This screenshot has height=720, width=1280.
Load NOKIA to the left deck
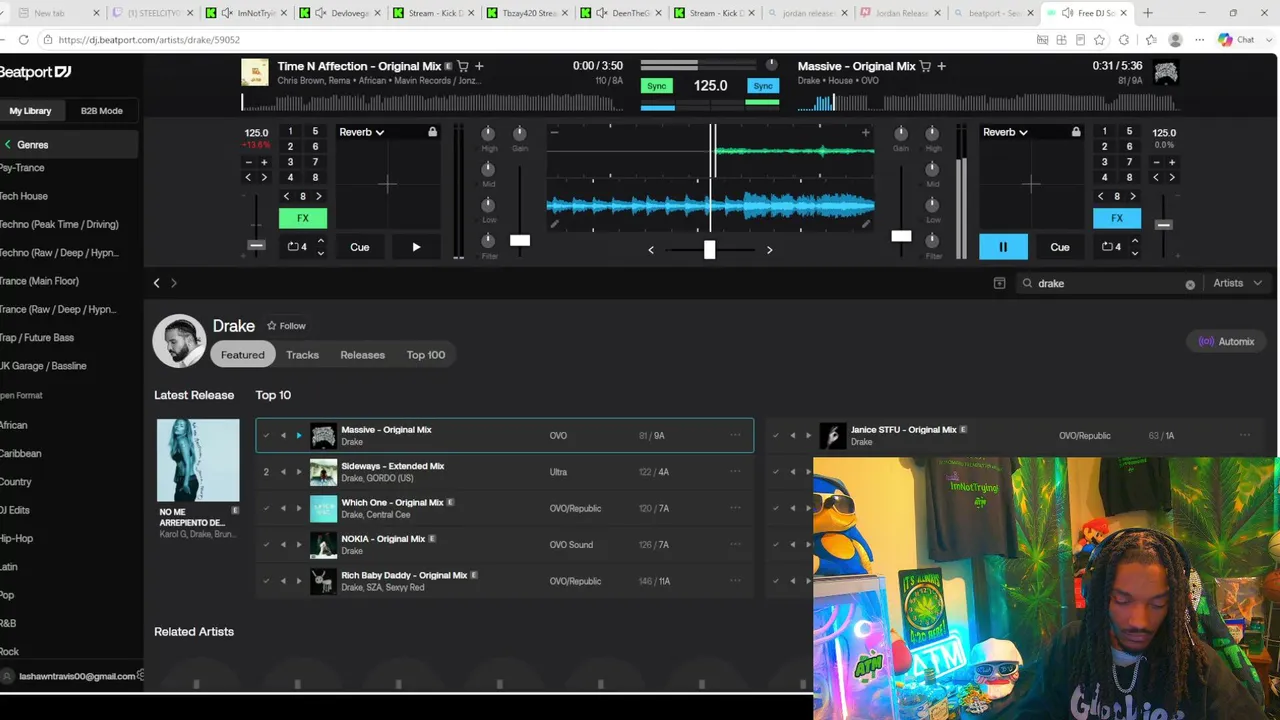283,545
